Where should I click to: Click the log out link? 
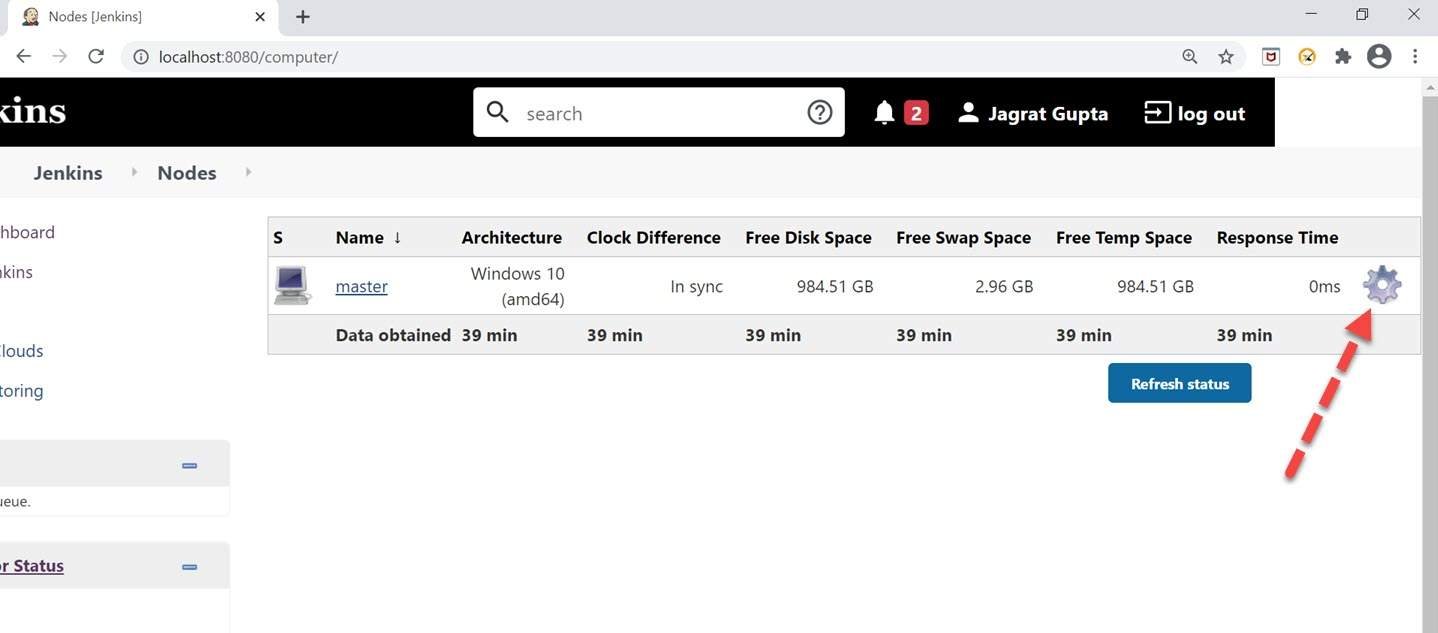[1211, 114]
